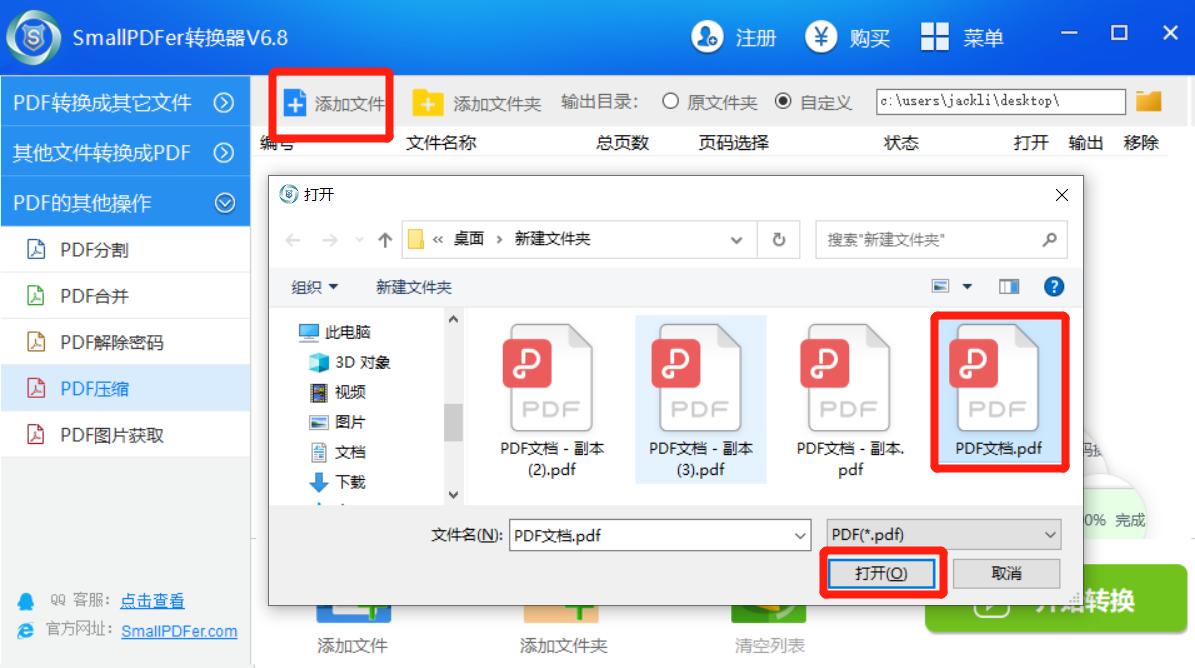This screenshot has width=1195, height=668.
Task: Go forward in the open dialog
Action: [x=330, y=240]
